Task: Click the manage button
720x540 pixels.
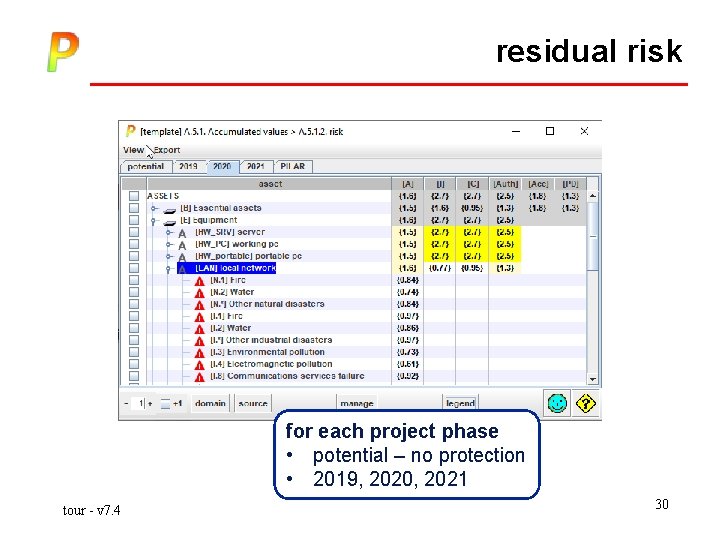Action: (357, 404)
